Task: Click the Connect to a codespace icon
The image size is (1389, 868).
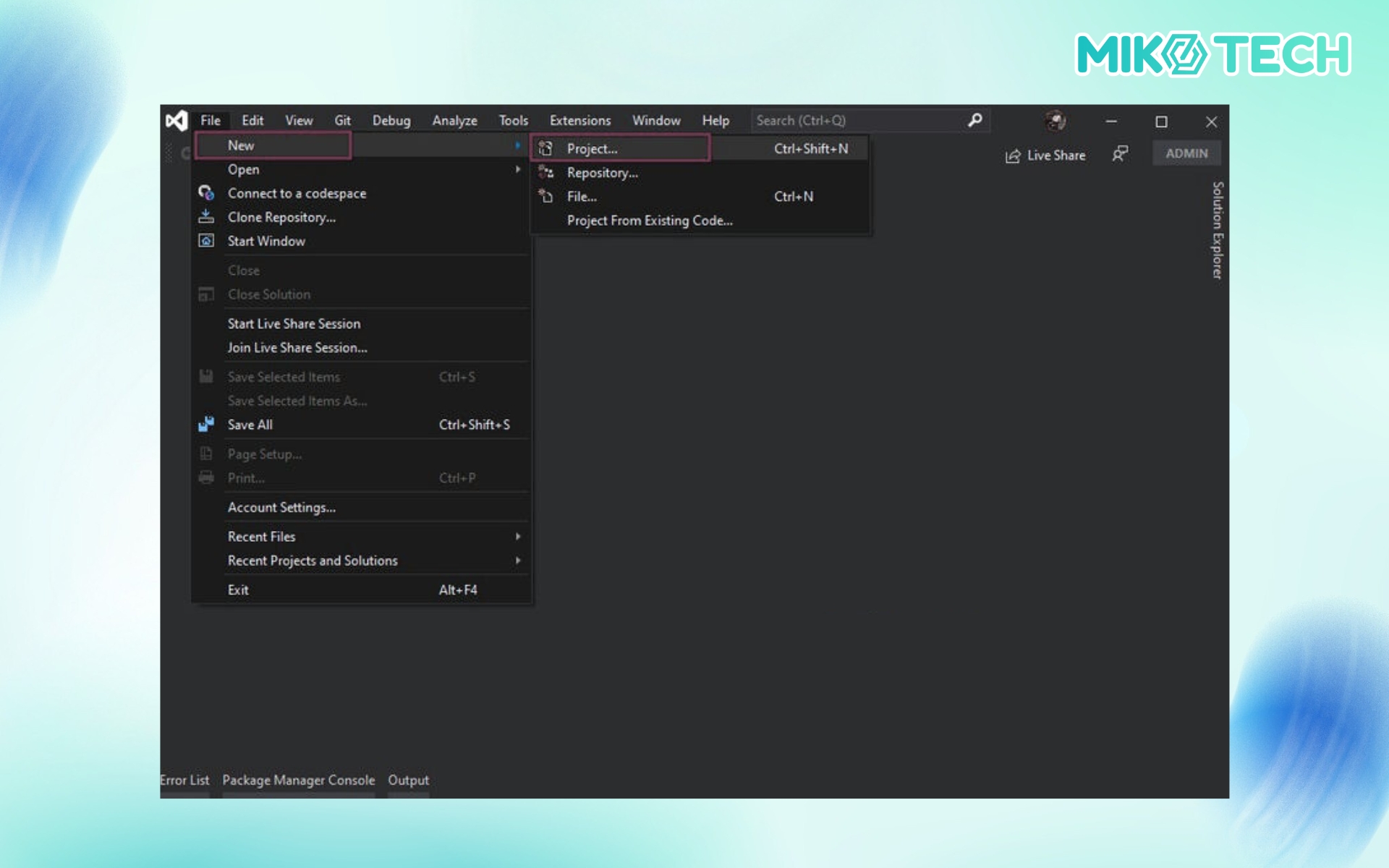Action: click(206, 193)
